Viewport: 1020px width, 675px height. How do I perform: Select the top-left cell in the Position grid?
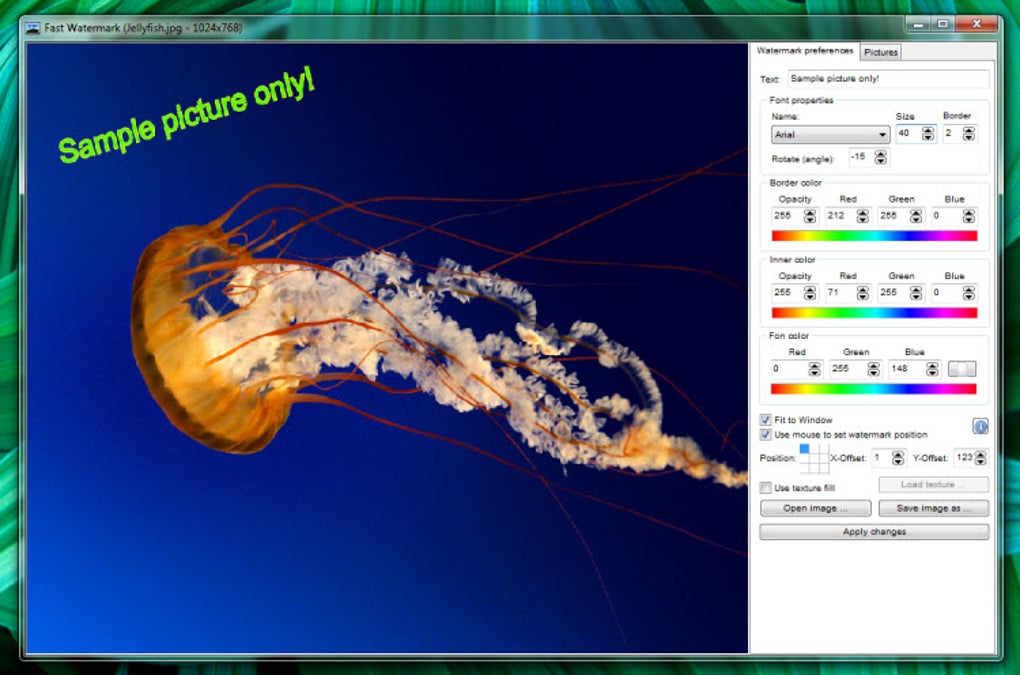click(805, 449)
